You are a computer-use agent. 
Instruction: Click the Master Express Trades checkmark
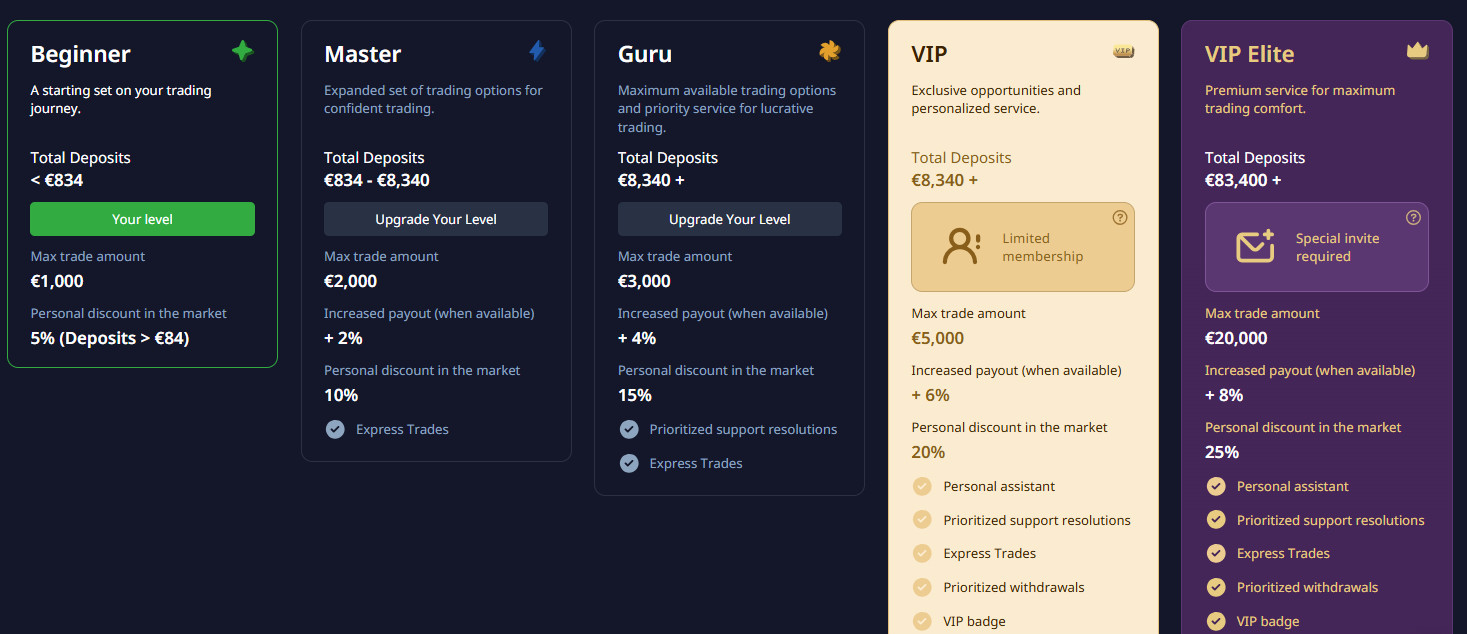tap(335, 429)
